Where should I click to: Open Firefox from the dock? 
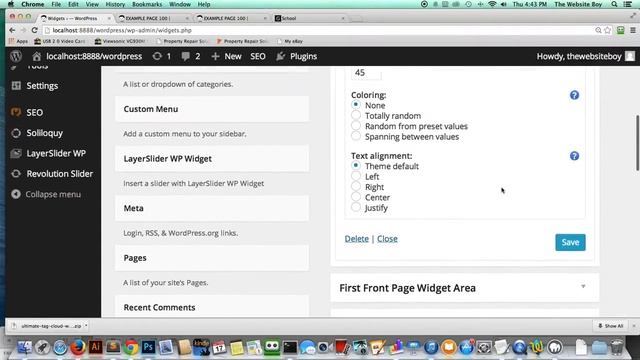click(x=78, y=347)
